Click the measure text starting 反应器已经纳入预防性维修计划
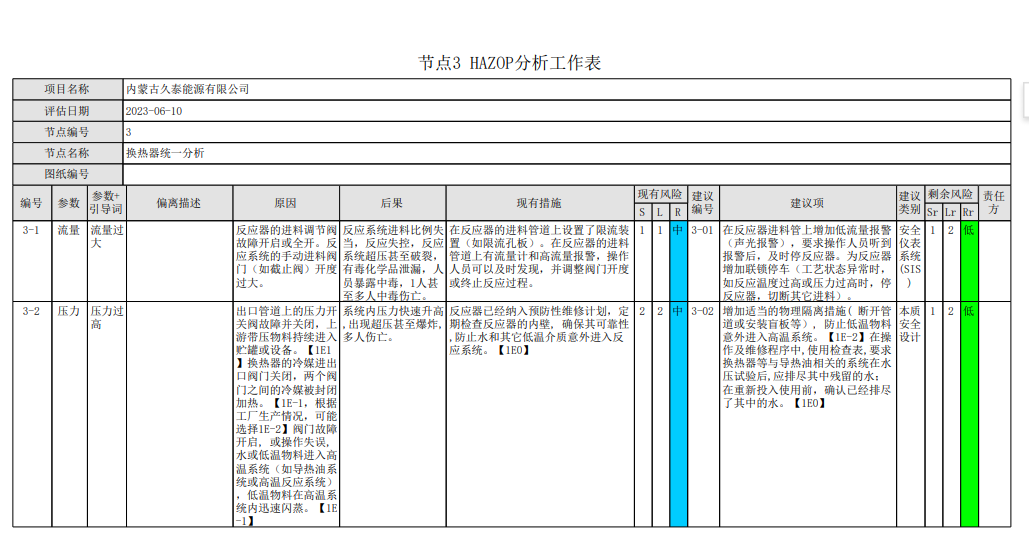Image resolution: width=1029 pixels, height=551 pixels. click(x=539, y=331)
